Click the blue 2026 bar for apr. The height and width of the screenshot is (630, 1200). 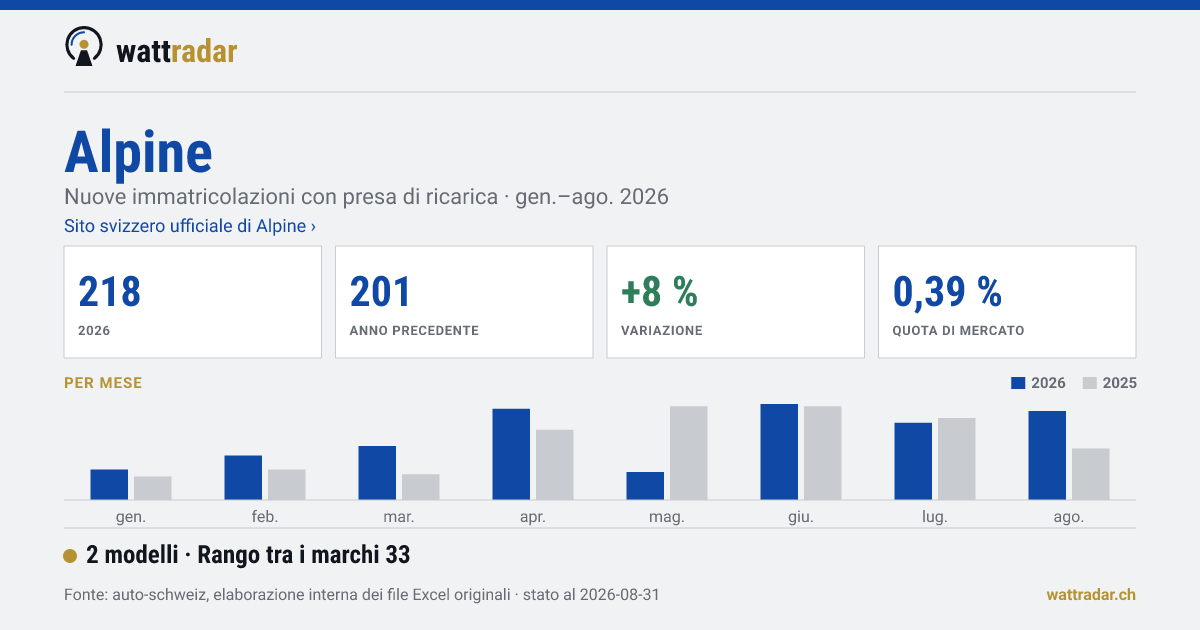(x=511, y=454)
